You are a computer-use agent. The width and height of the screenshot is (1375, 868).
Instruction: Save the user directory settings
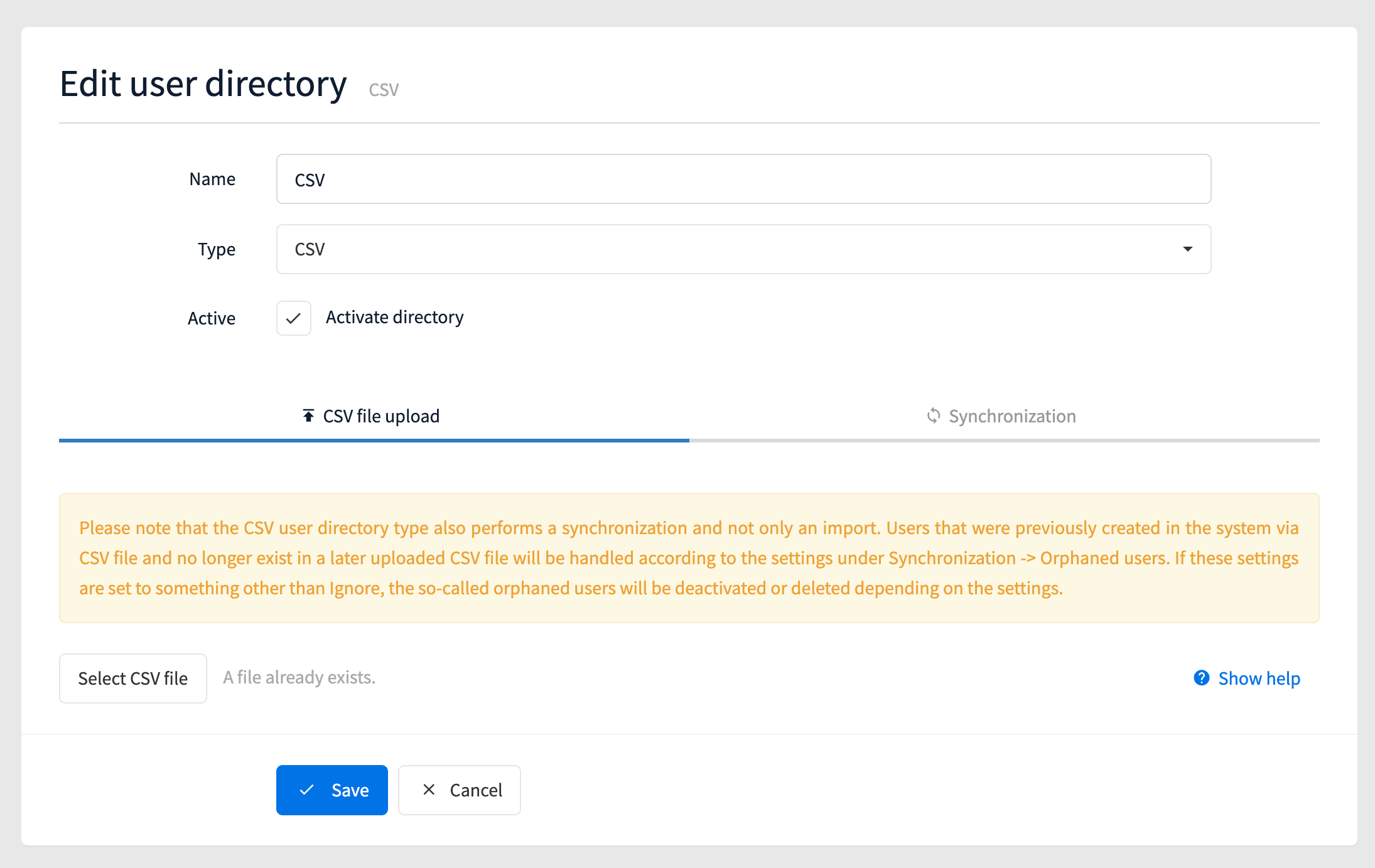point(332,790)
